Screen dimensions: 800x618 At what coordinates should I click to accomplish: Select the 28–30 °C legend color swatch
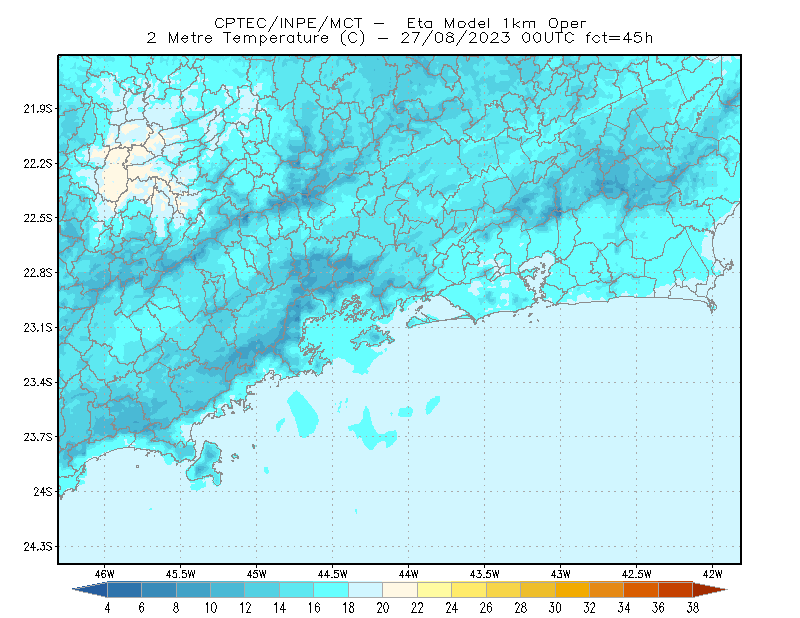tap(538, 590)
